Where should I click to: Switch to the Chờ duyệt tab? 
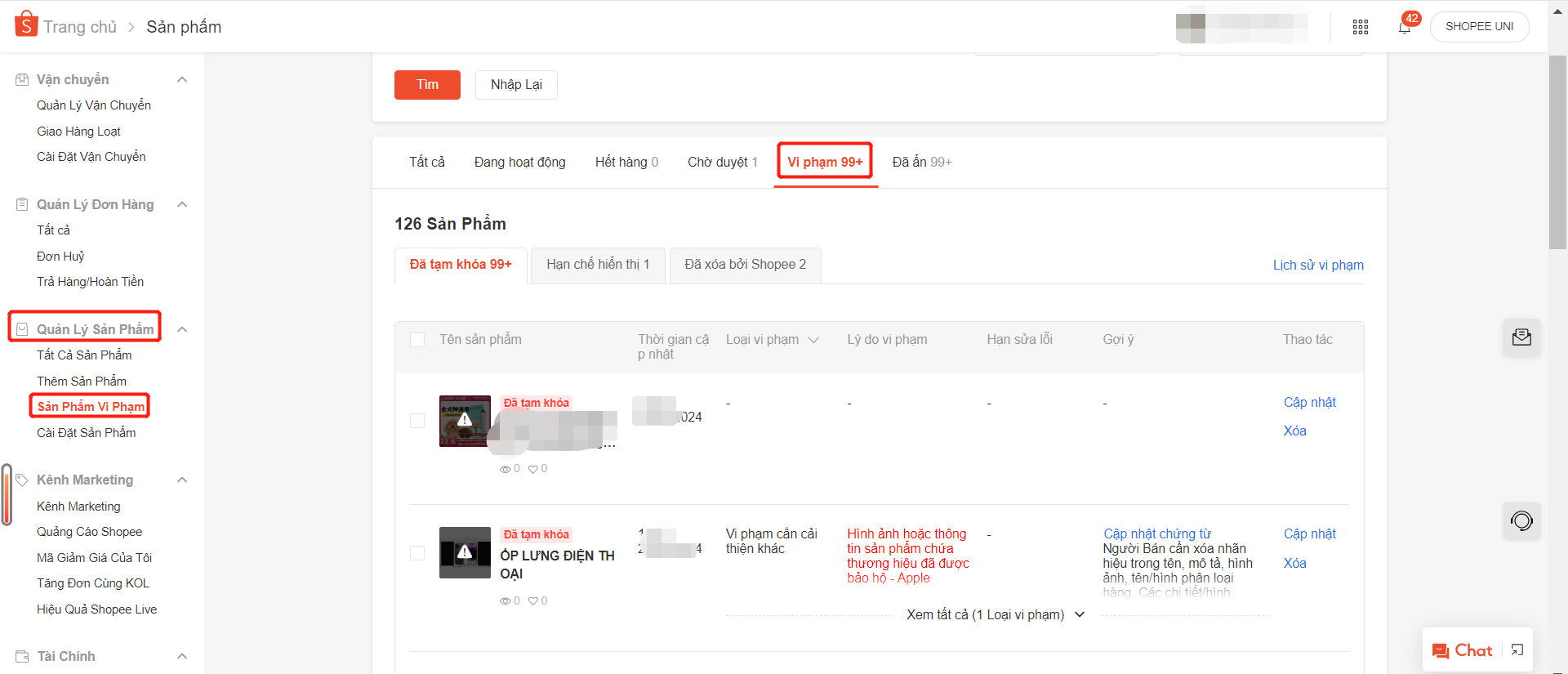(723, 162)
